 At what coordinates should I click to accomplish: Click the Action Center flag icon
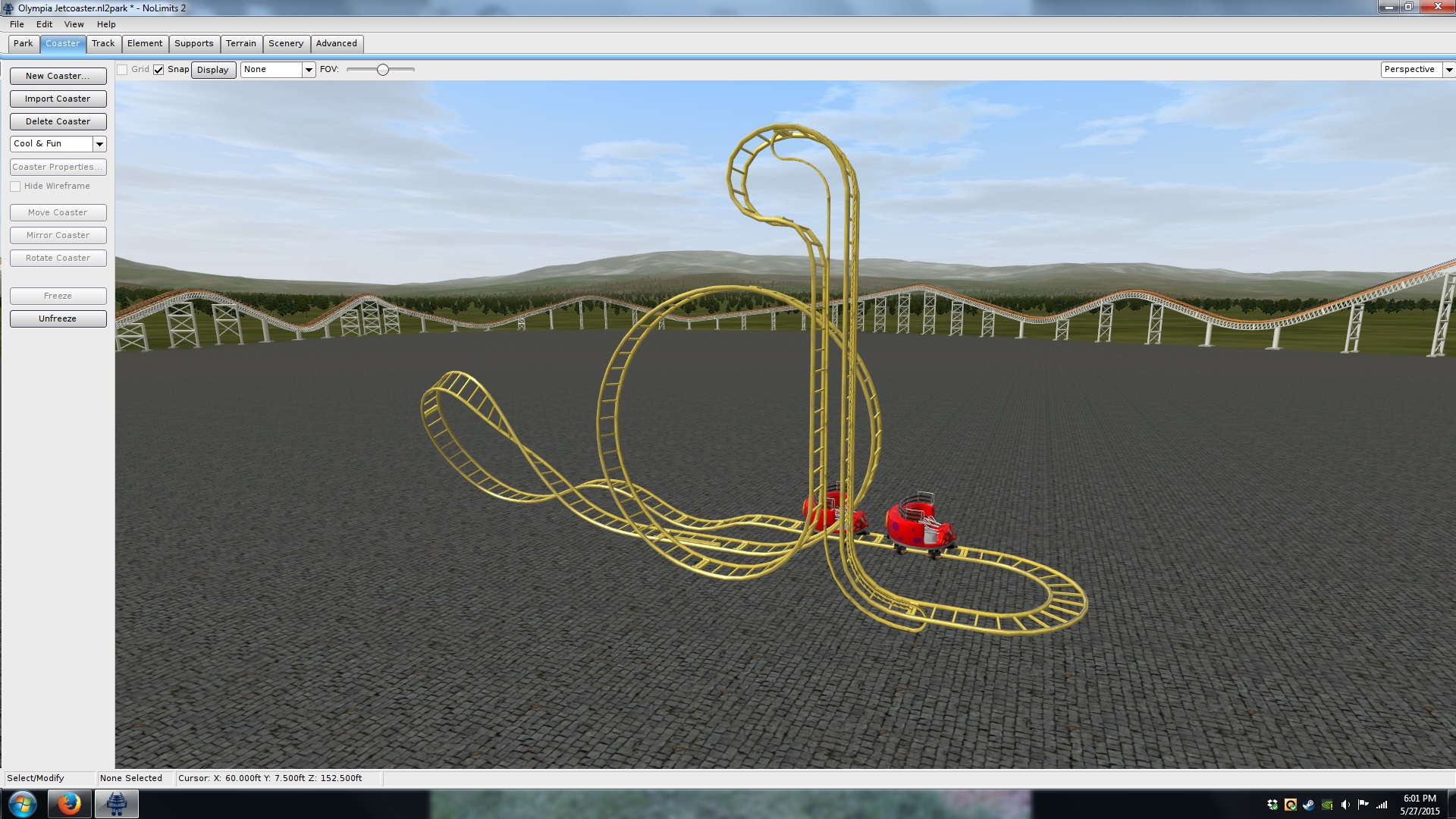pos(1363,805)
